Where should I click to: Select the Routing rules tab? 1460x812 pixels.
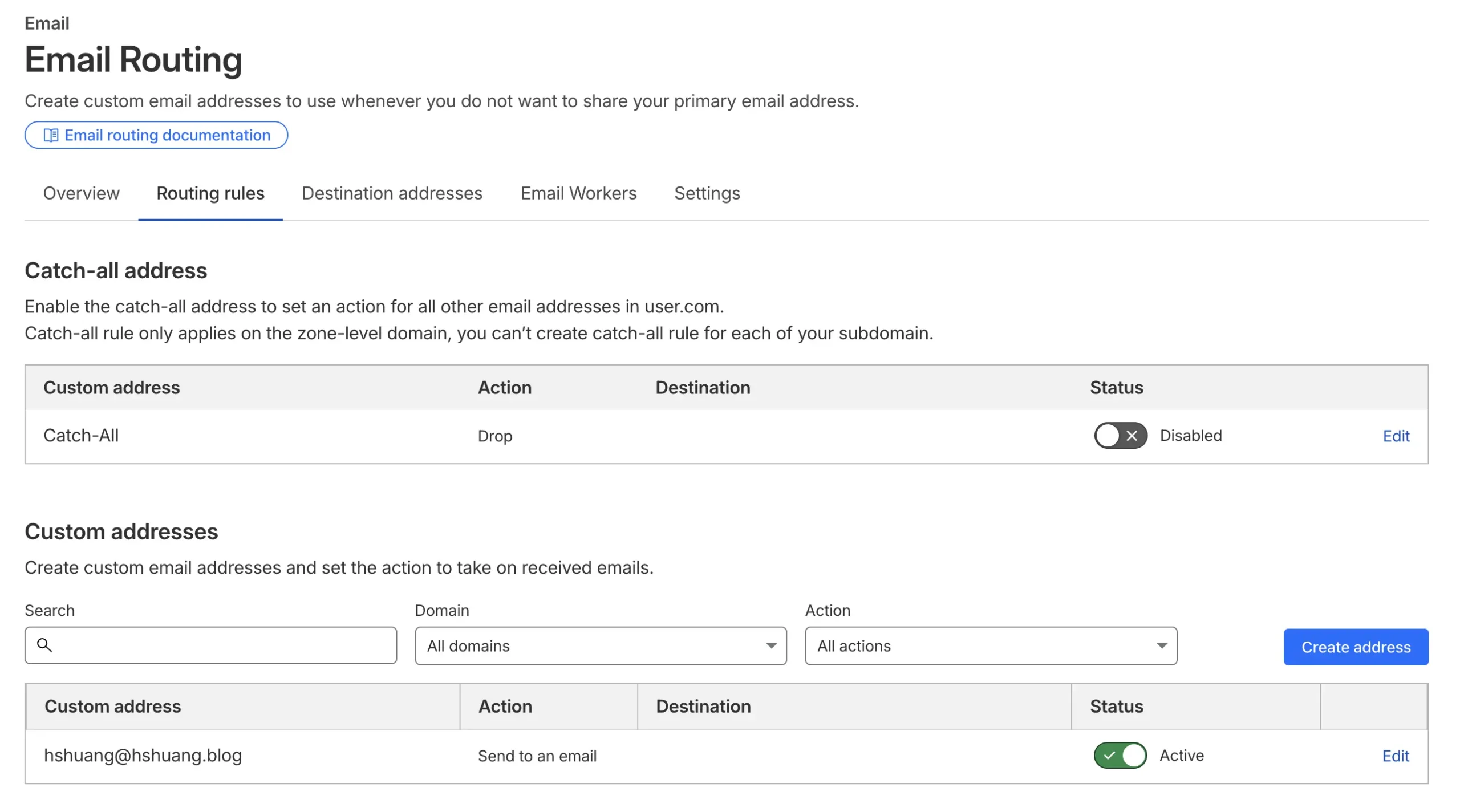(210, 193)
